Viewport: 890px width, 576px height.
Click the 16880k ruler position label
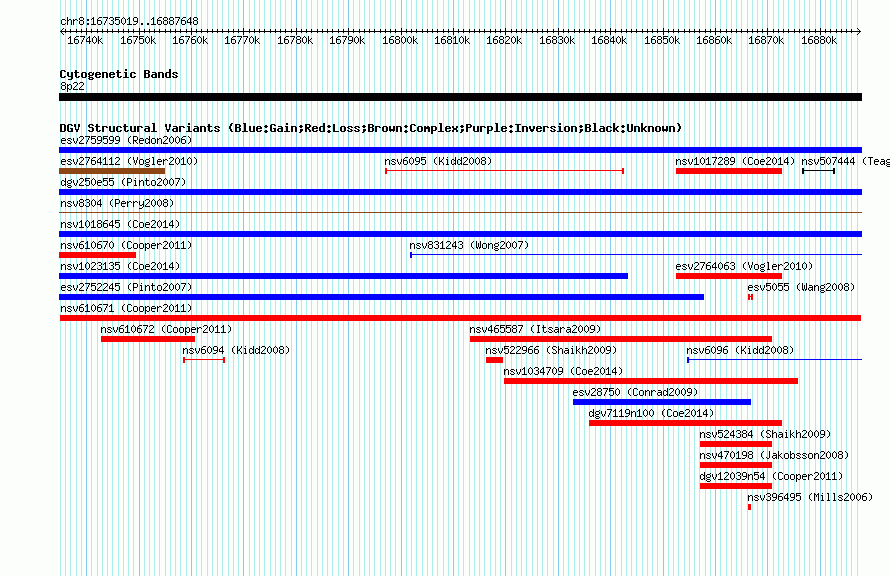[x=818, y=40]
